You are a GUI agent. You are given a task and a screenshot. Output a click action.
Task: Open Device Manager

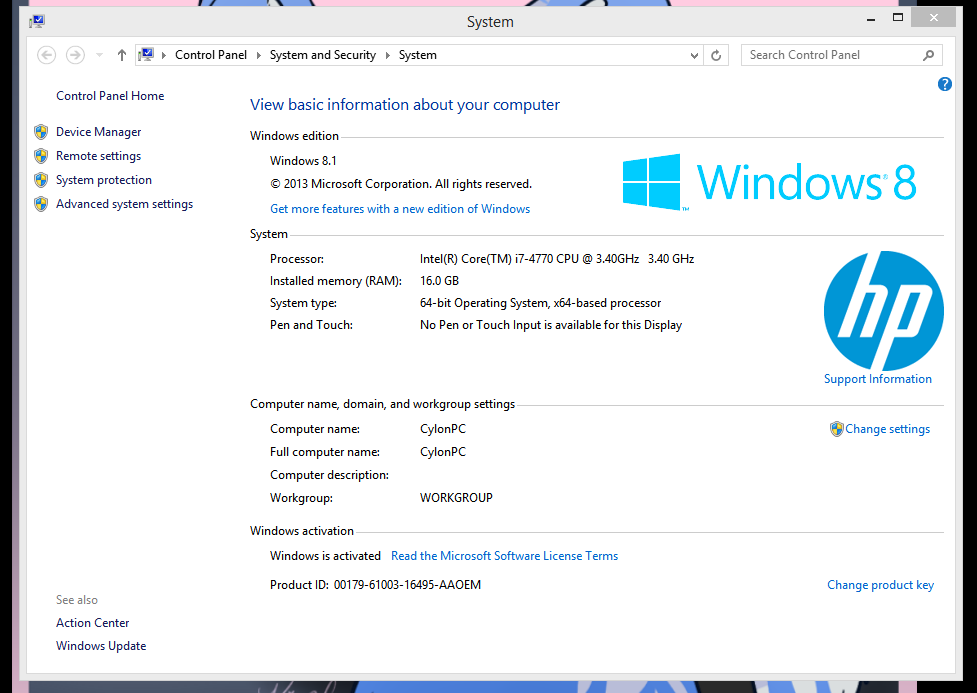tap(98, 132)
